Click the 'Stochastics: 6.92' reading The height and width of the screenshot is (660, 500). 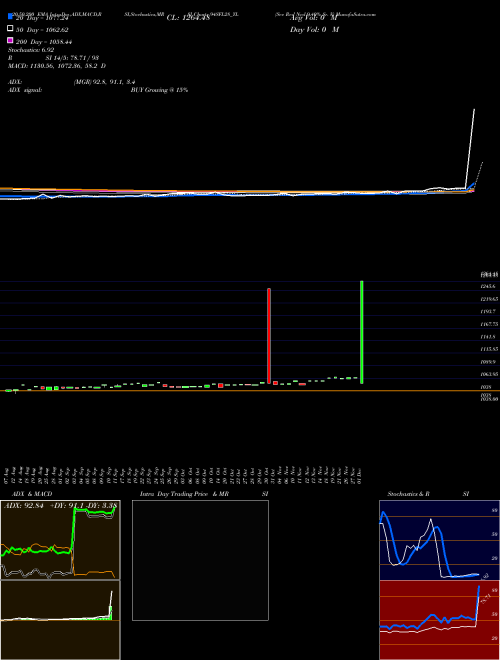point(31,50)
